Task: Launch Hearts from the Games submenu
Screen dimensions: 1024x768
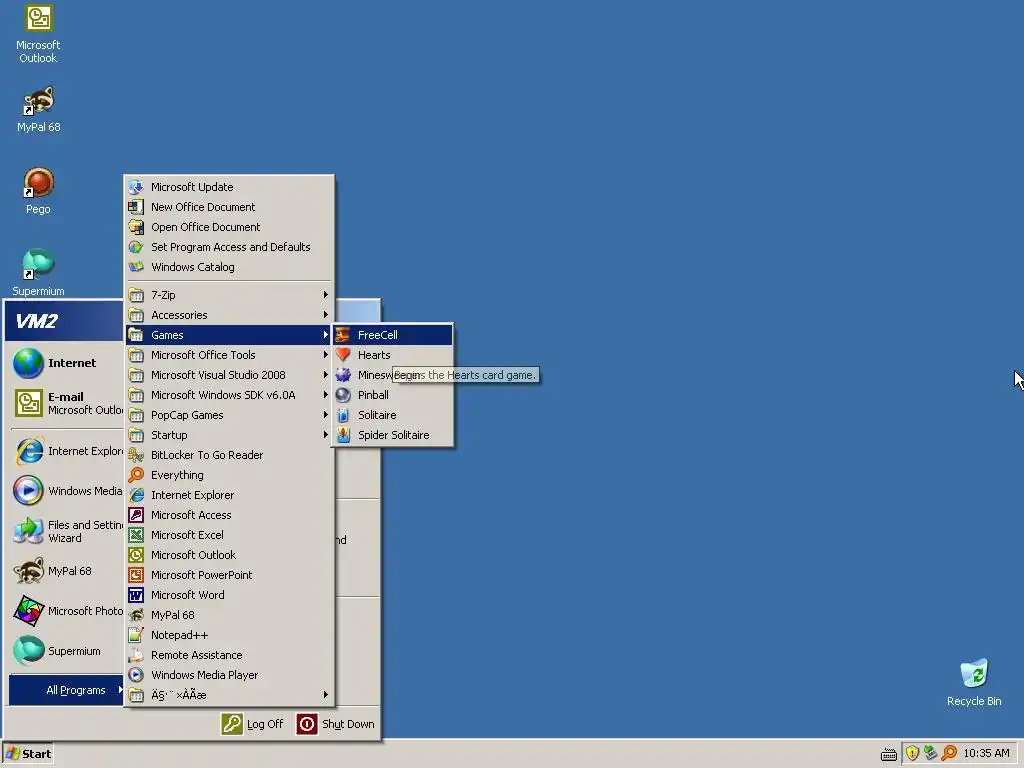Action: click(392, 355)
